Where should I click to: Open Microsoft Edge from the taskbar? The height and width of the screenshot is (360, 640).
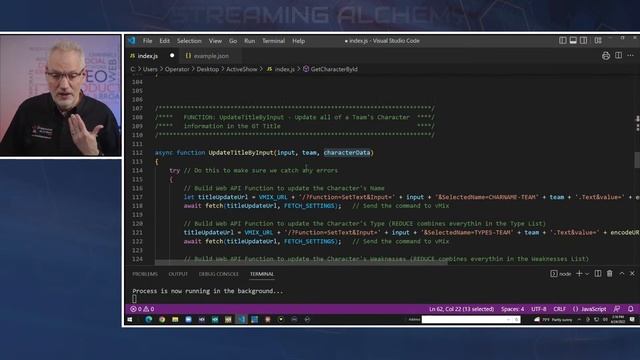coord(149,320)
